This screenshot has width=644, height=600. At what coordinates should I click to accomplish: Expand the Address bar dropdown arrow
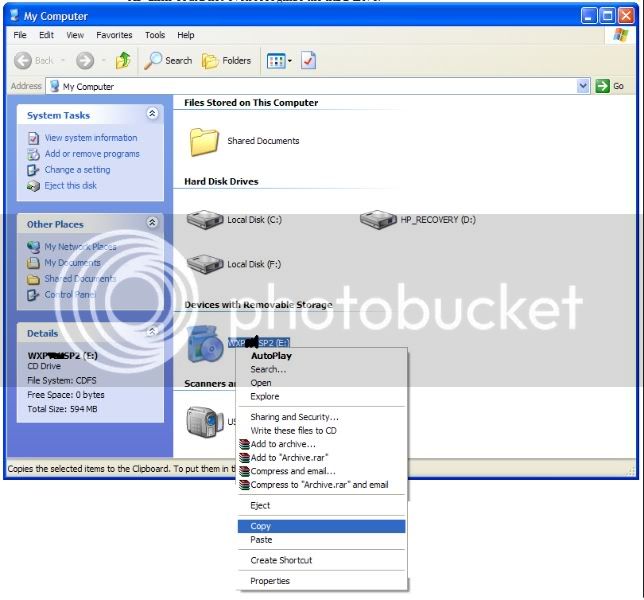[x=584, y=87]
